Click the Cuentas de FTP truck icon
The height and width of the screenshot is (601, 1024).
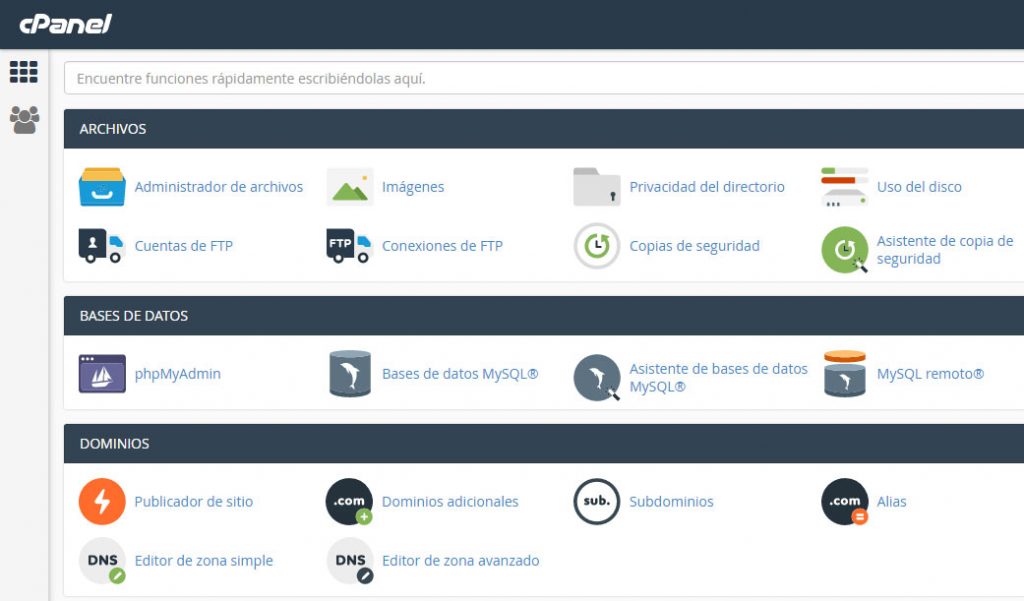101,246
